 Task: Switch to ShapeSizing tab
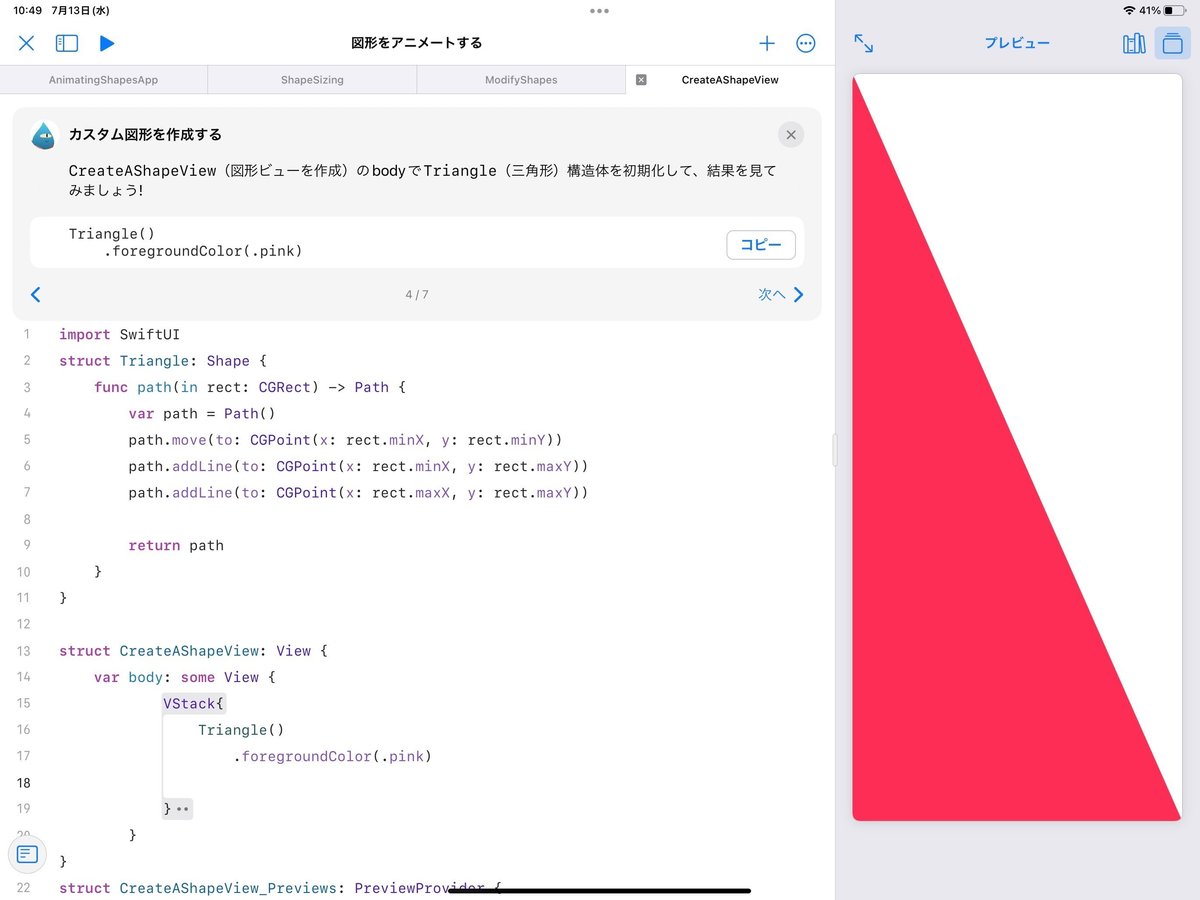[x=312, y=80]
